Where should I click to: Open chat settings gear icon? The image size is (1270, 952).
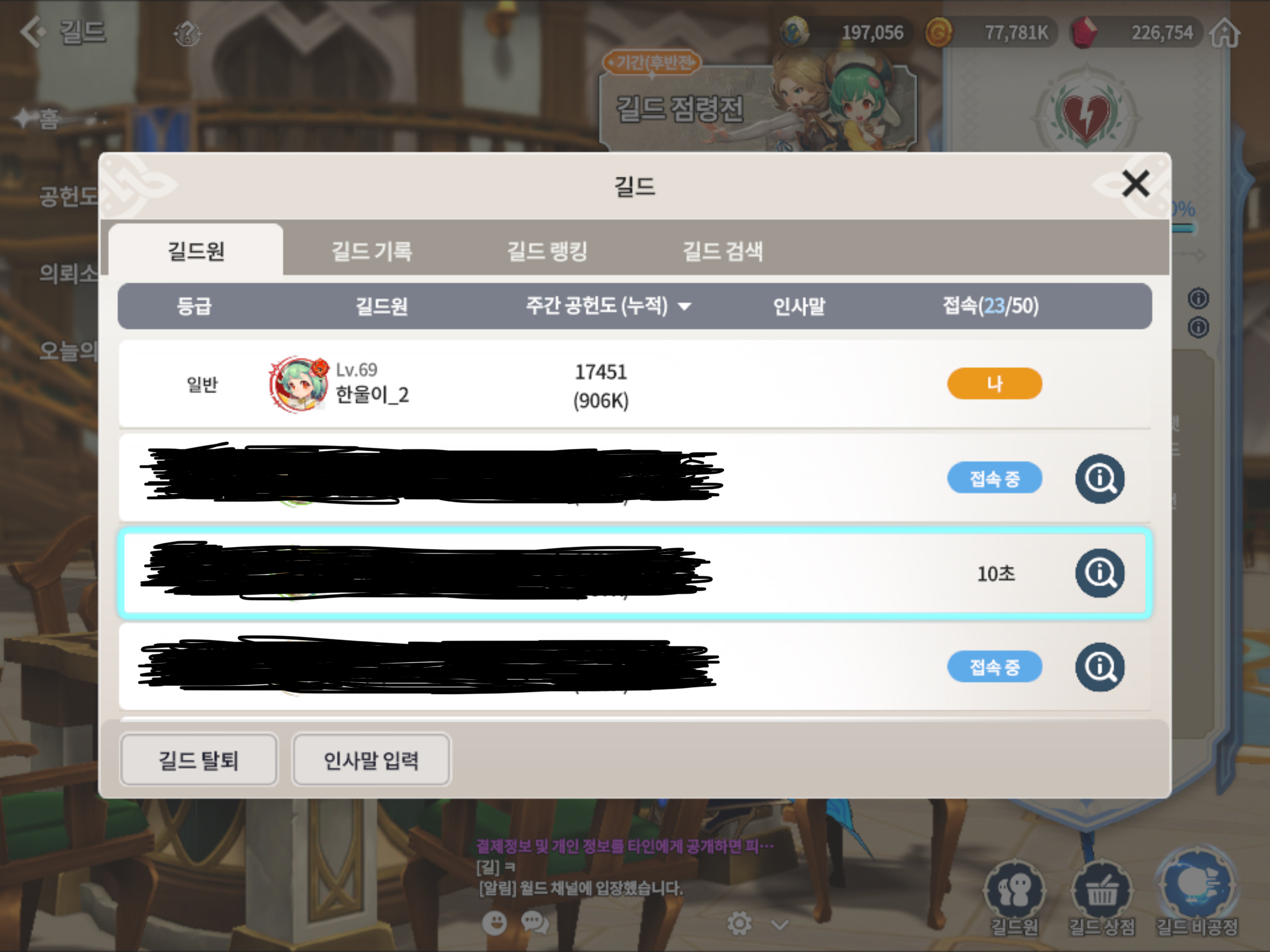[739, 923]
